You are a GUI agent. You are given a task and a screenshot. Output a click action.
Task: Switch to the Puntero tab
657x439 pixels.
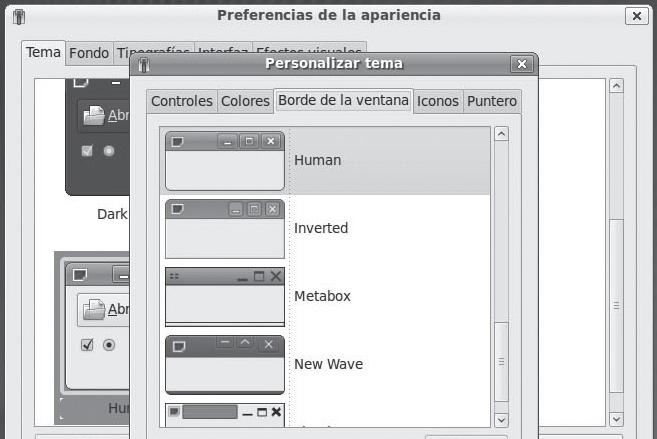(x=492, y=101)
